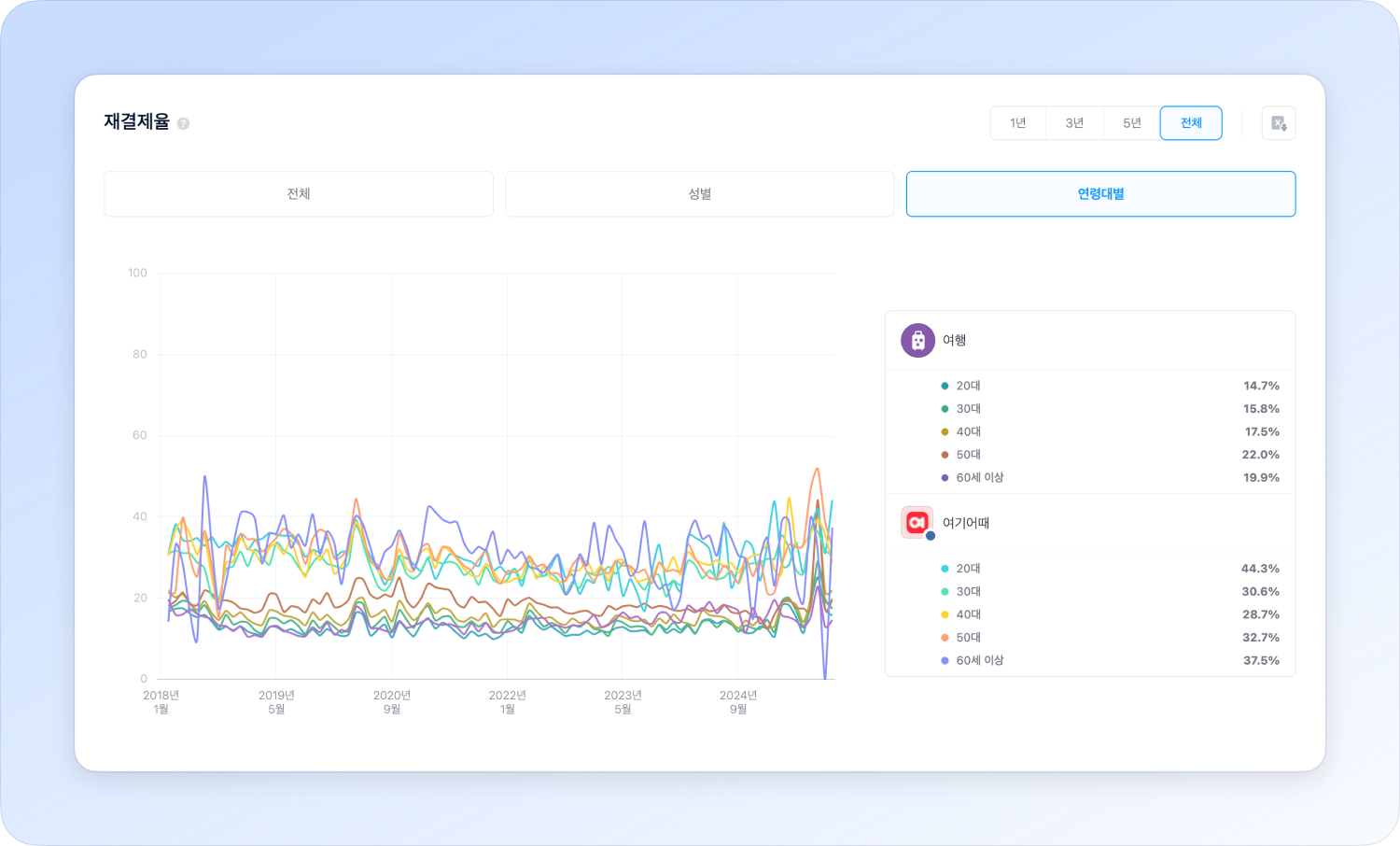
Task: Toggle 여행 50대 legend entry
Action: pos(968,455)
